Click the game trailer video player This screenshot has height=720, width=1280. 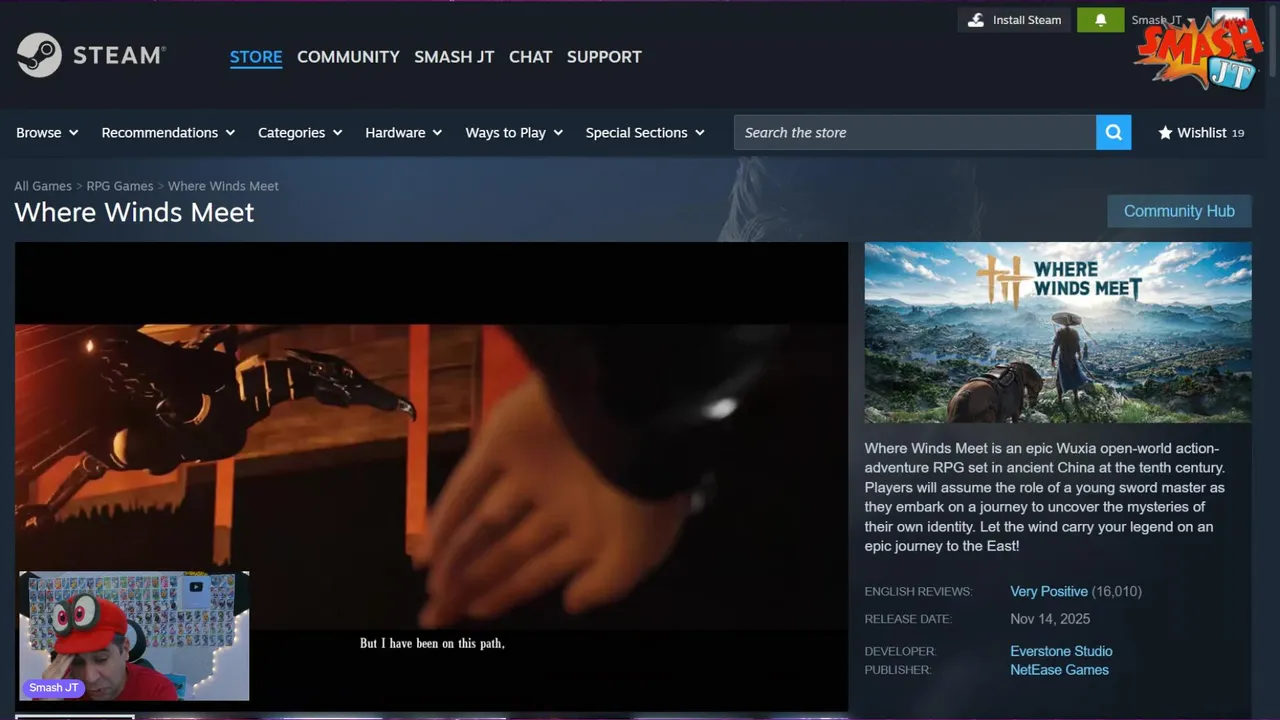(x=431, y=476)
